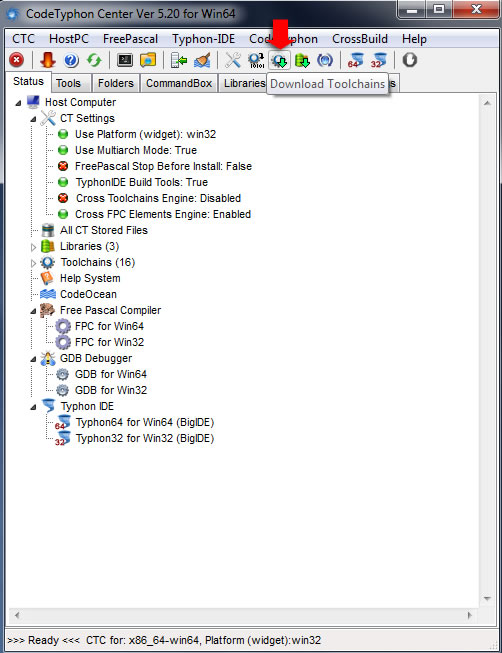This screenshot has height=653, width=502.
Task: Collapse the CT Settings tree node
Action: [x=33, y=119]
